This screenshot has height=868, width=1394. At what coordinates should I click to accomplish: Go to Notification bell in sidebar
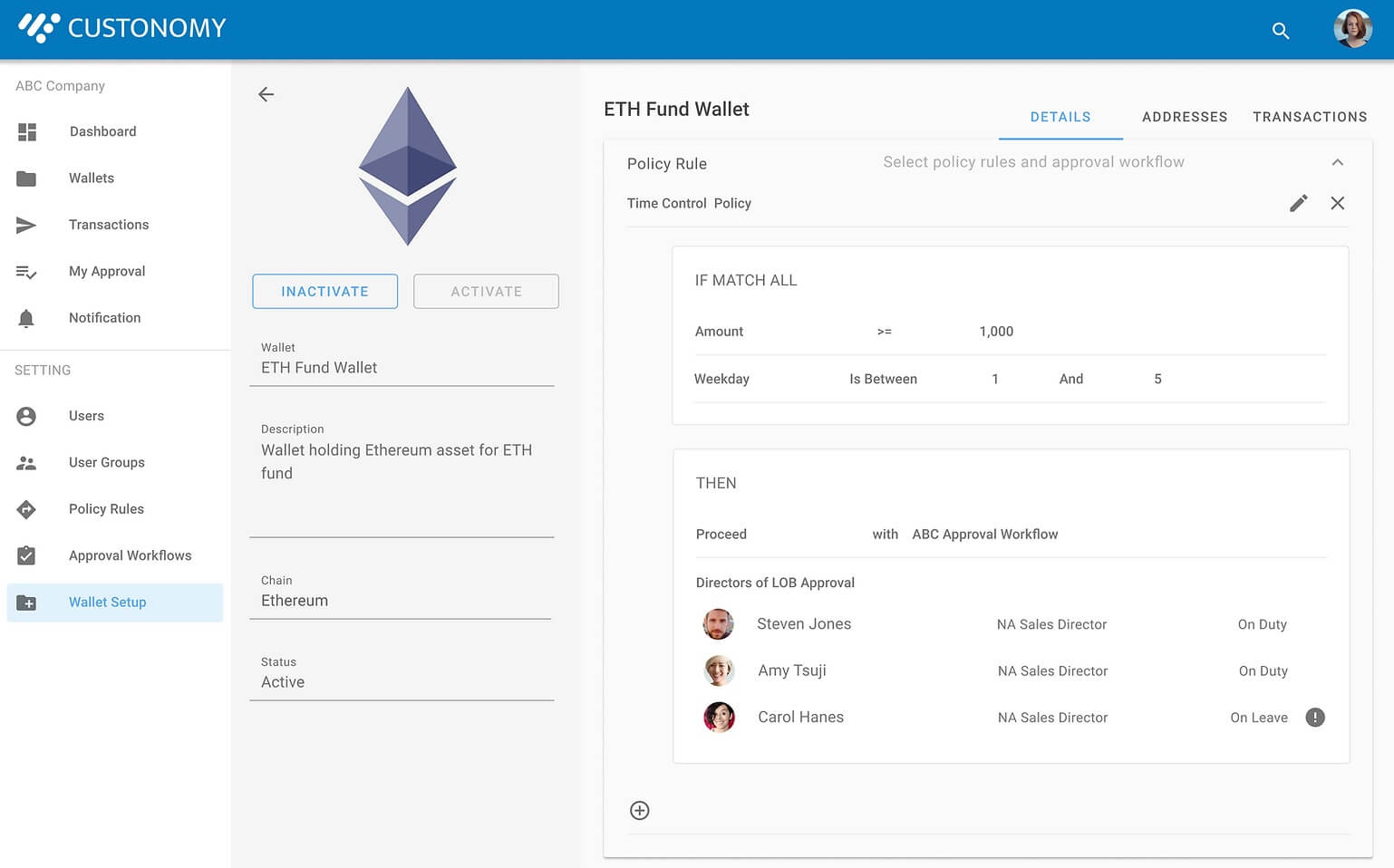coord(104,318)
